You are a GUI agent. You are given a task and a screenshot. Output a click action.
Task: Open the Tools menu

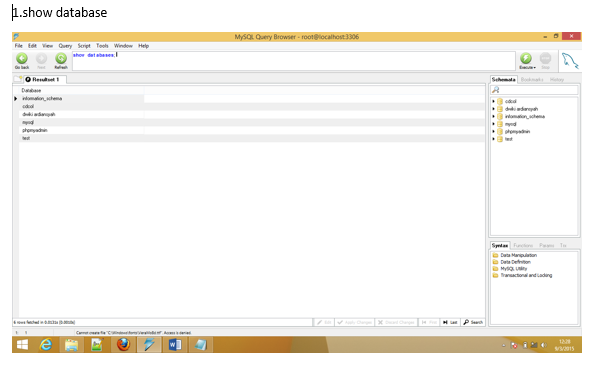click(102, 46)
